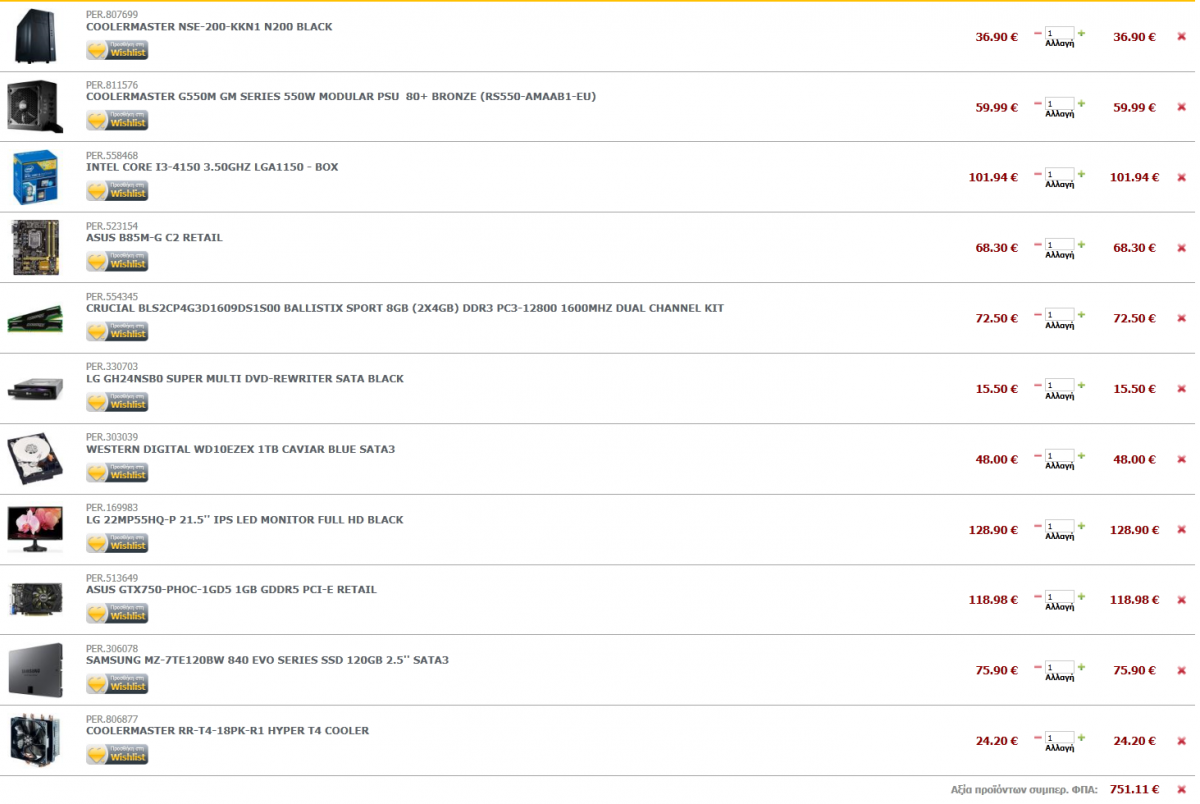
Task: Add Coolermaster N200 case to Wishlist
Action: coord(117,50)
